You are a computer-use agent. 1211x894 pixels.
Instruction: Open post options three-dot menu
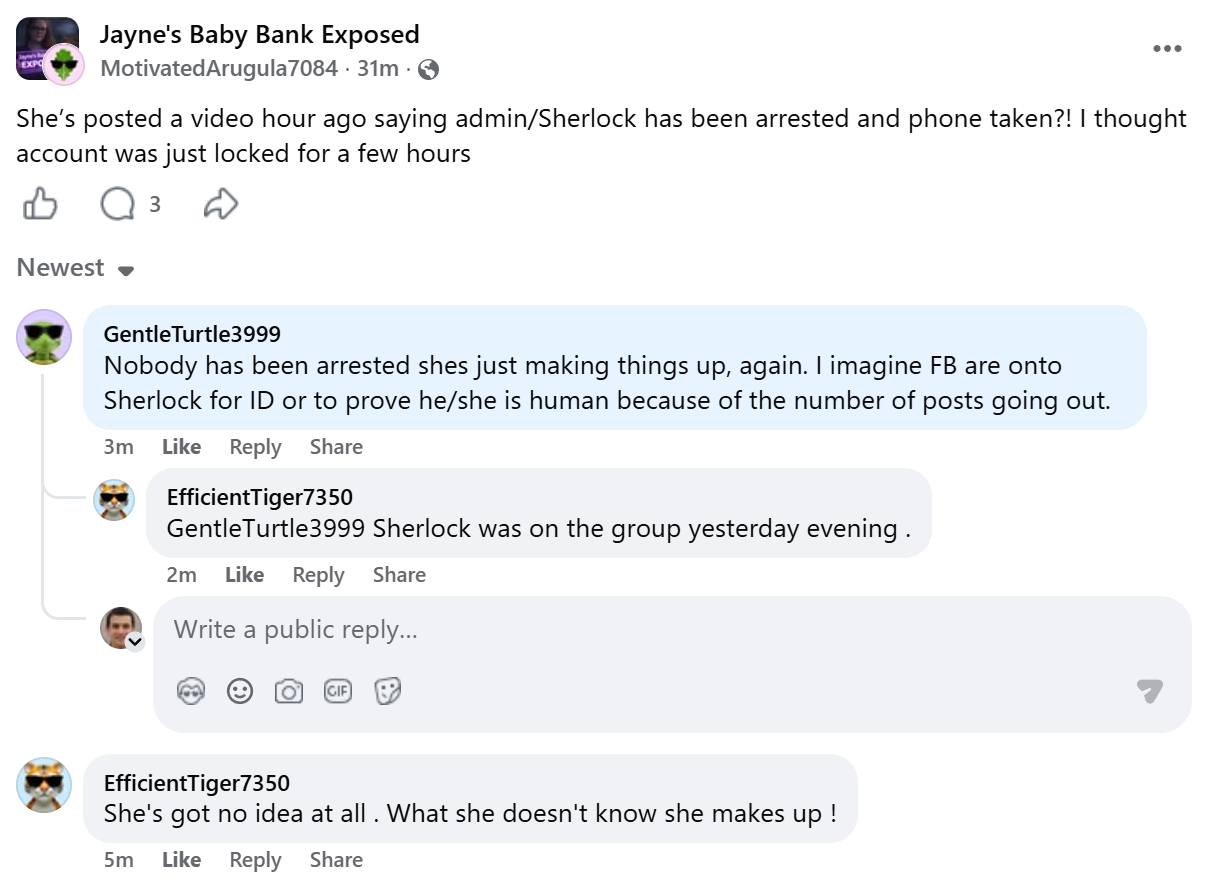pos(1167,49)
